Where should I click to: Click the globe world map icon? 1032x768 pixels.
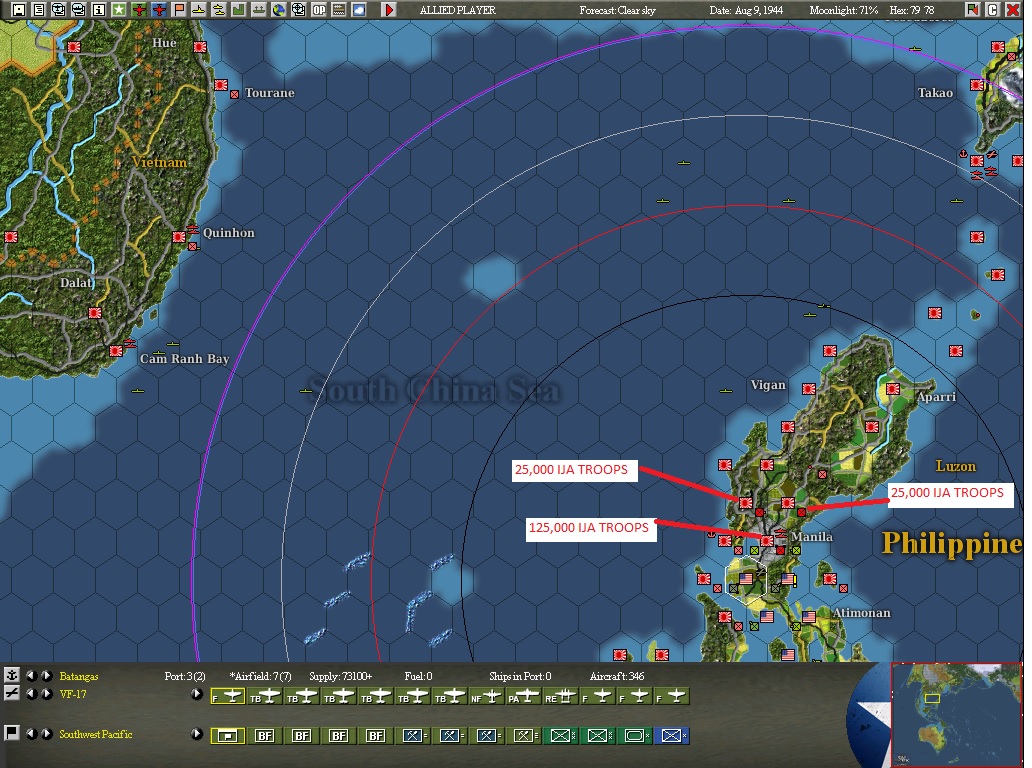click(278, 10)
